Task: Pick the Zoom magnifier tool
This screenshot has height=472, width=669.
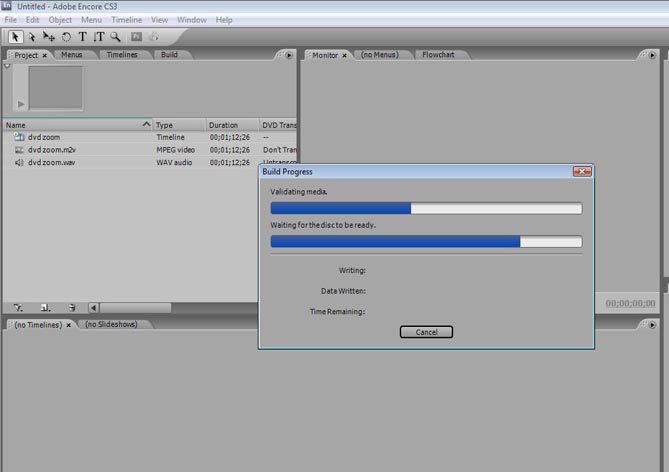Action: (115, 37)
